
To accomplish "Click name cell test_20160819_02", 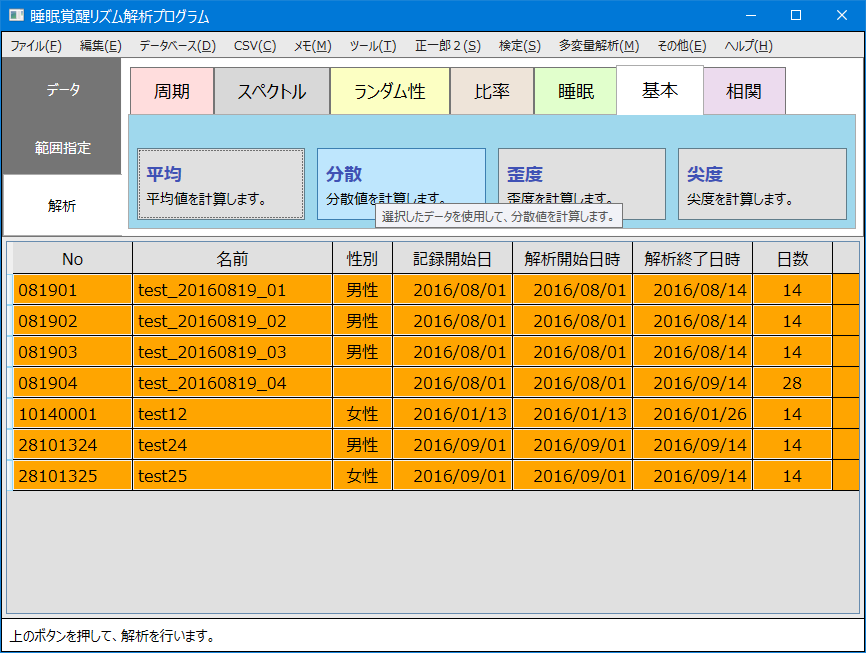I will (x=233, y=320).
